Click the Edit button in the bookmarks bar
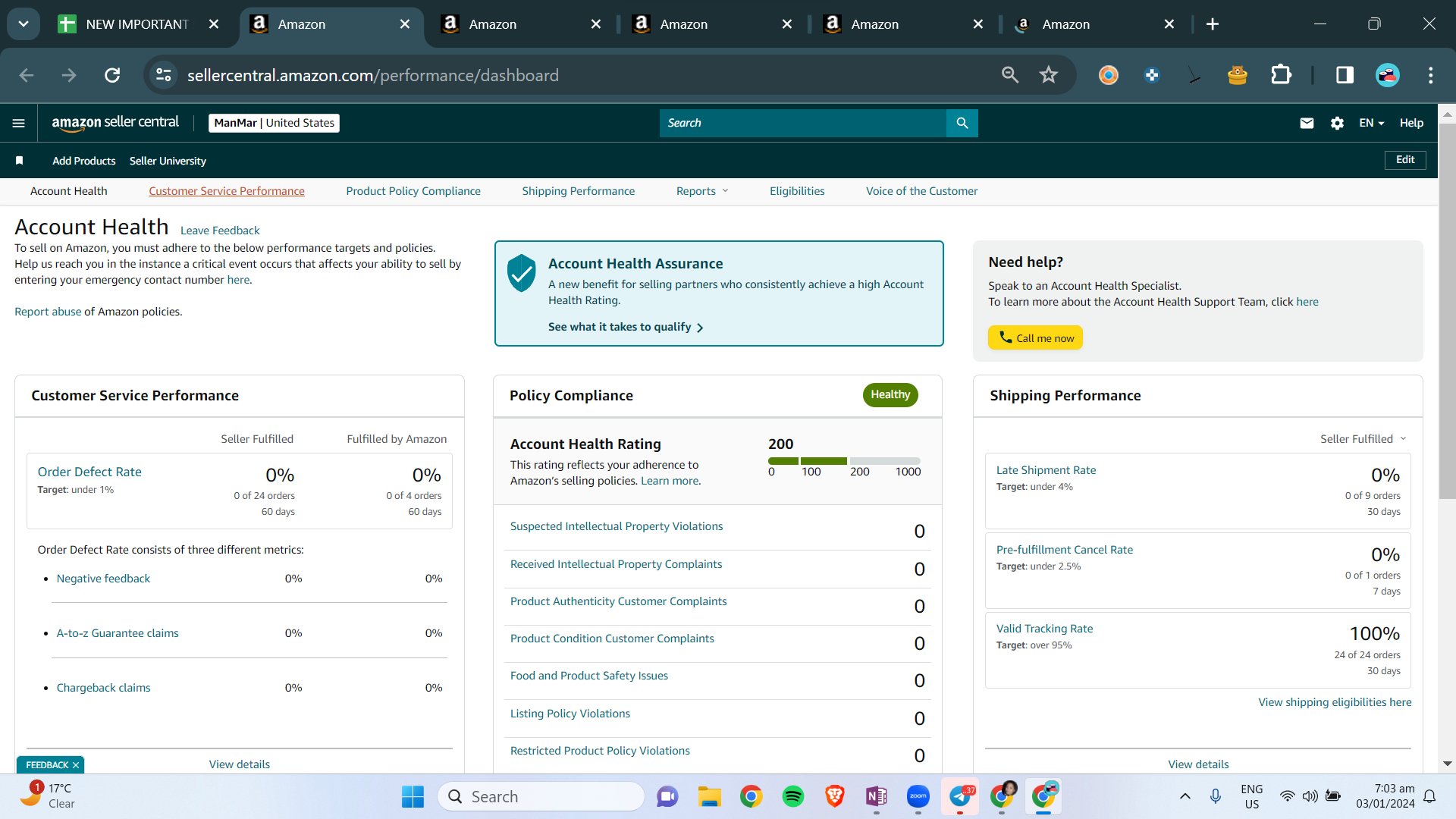 pos(1405,160)
